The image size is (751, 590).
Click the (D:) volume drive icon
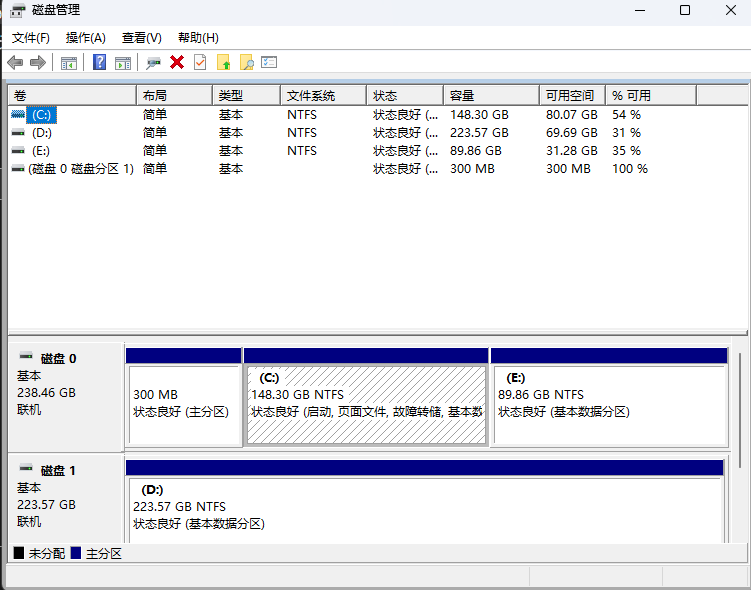coord(18,133)
